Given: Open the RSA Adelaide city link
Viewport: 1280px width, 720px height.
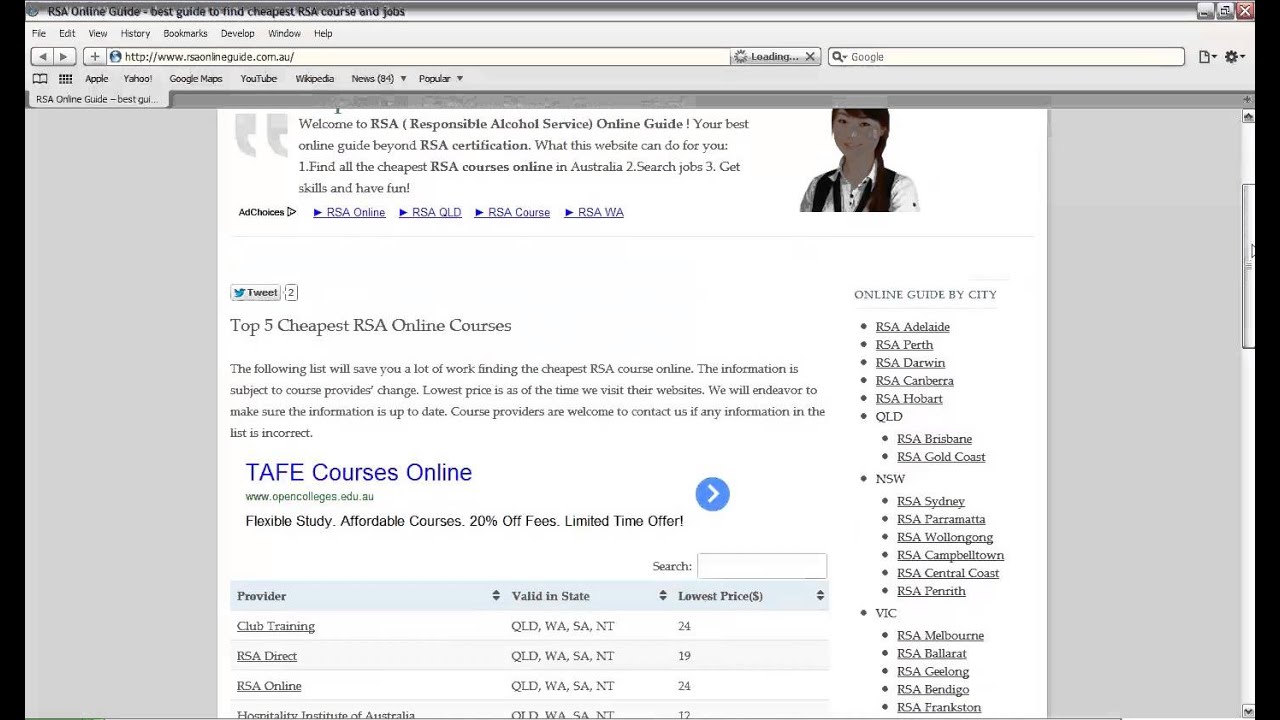Looking at the screenshot, I should 912,327.
